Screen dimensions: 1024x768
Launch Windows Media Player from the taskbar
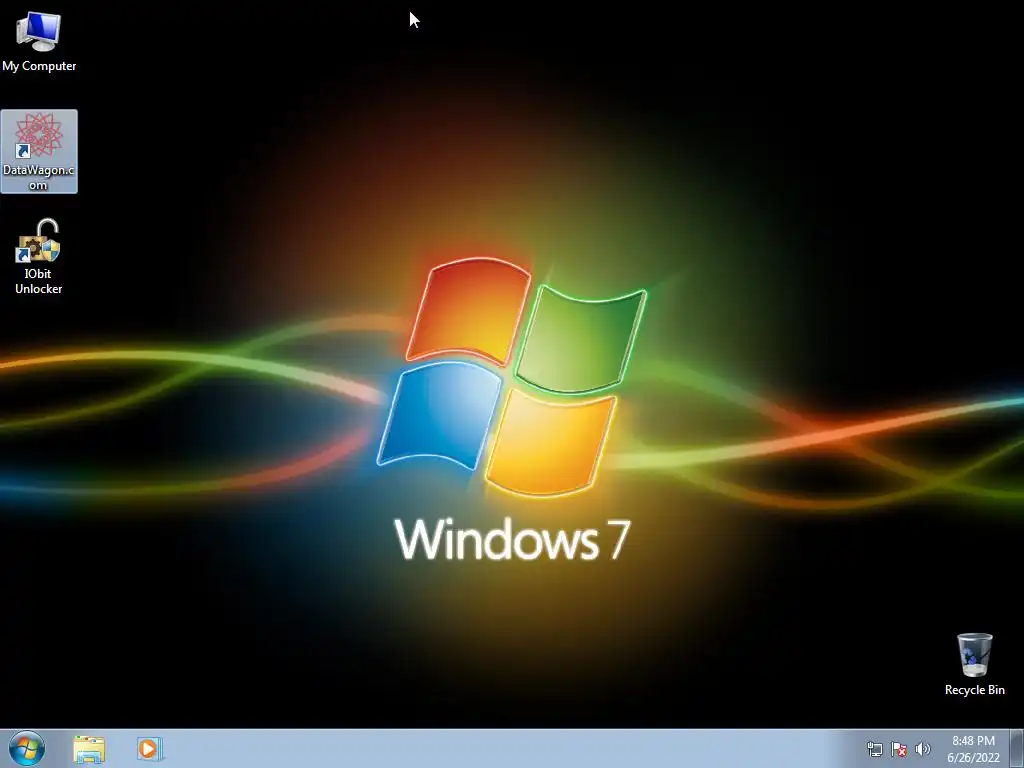[x=150, y=749]
